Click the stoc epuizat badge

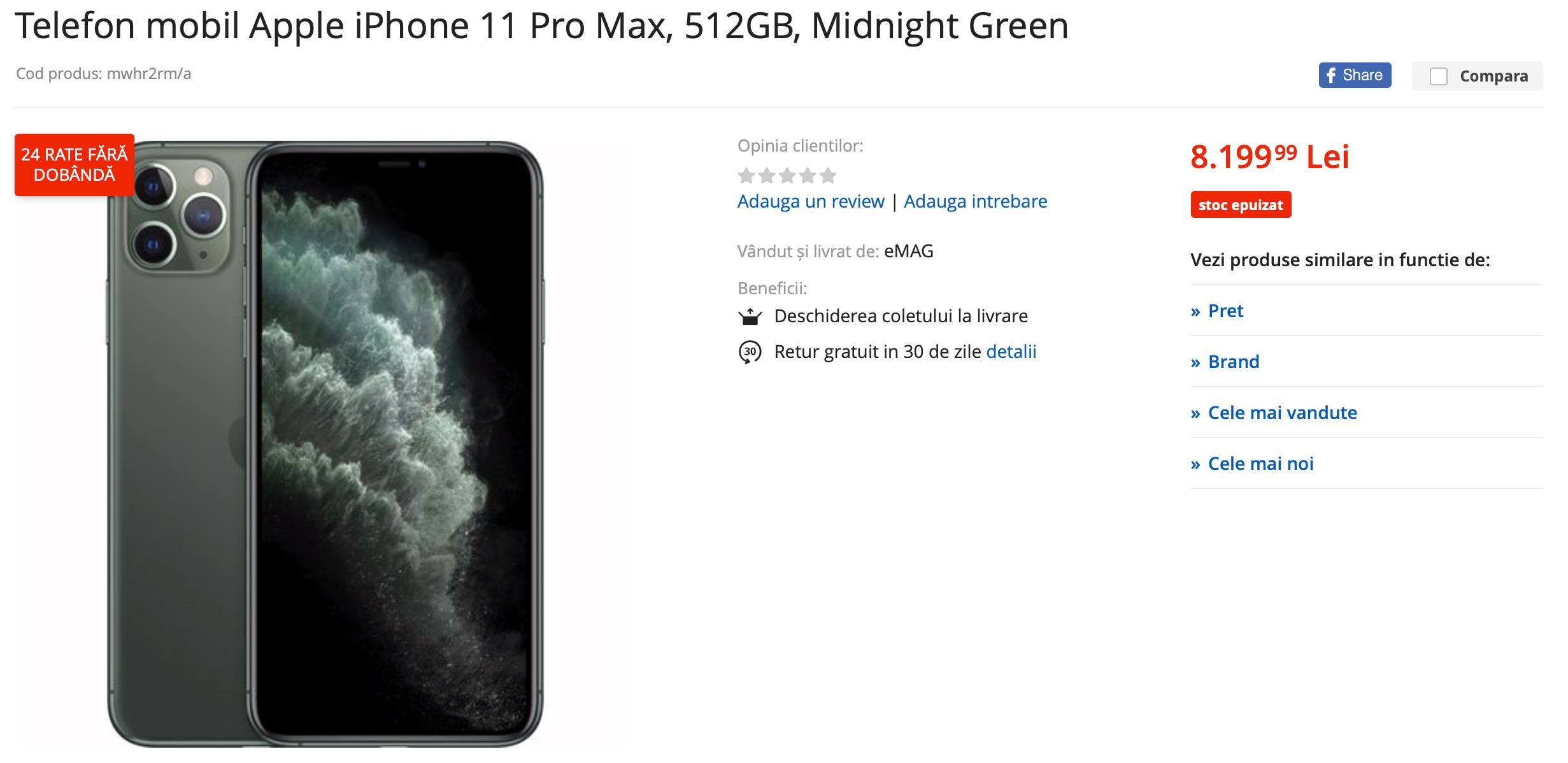(x=1241, y=204)
